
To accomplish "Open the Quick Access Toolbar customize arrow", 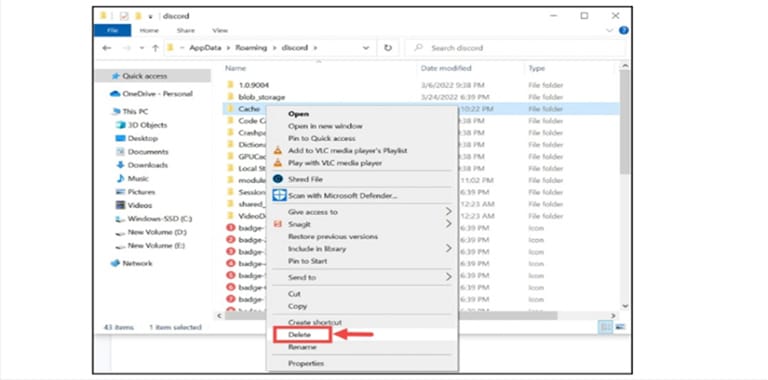I will (x=151, y=16).
